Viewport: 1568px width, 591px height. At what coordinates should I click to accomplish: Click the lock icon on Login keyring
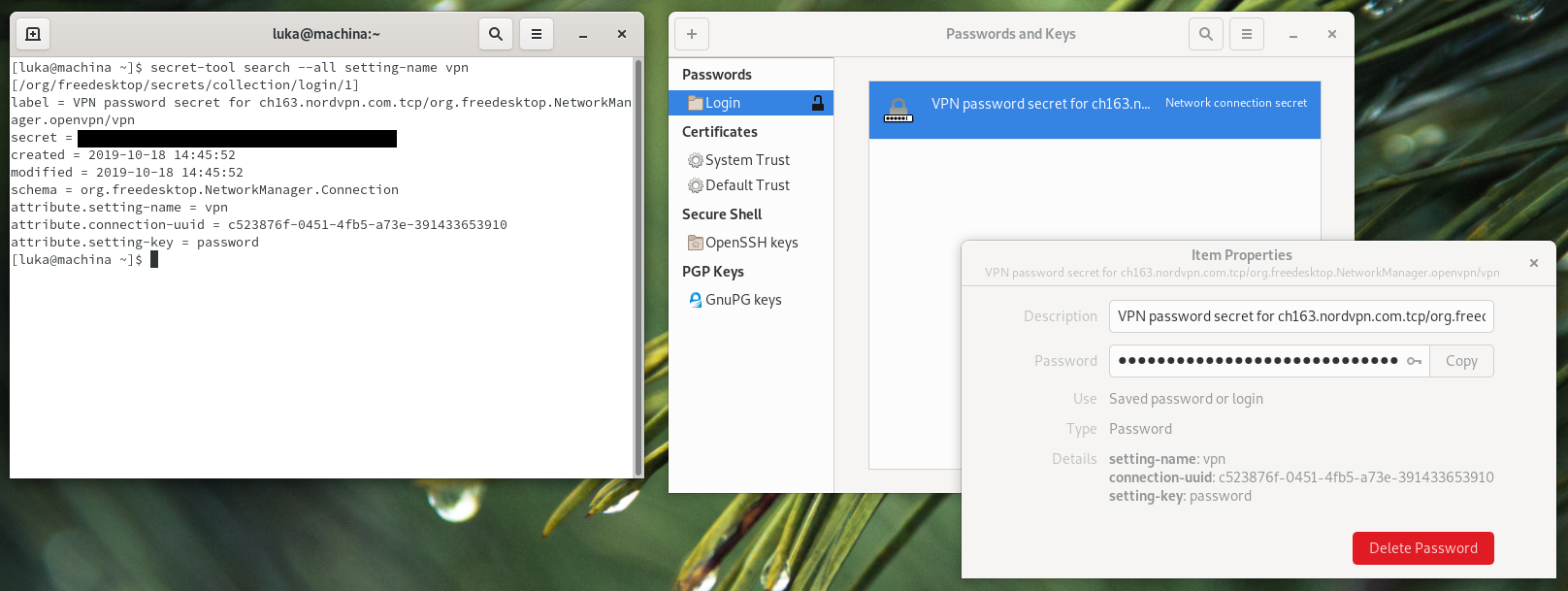pyautogui.click(x=818, y=103)
